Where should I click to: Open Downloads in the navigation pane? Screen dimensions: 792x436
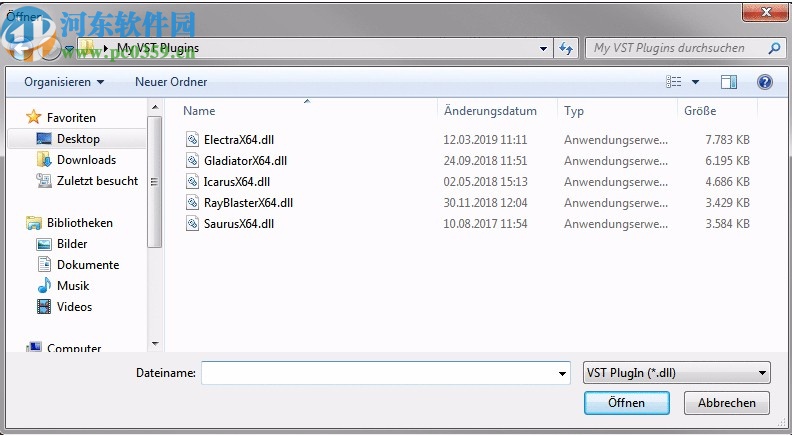[x=86, y=160]
